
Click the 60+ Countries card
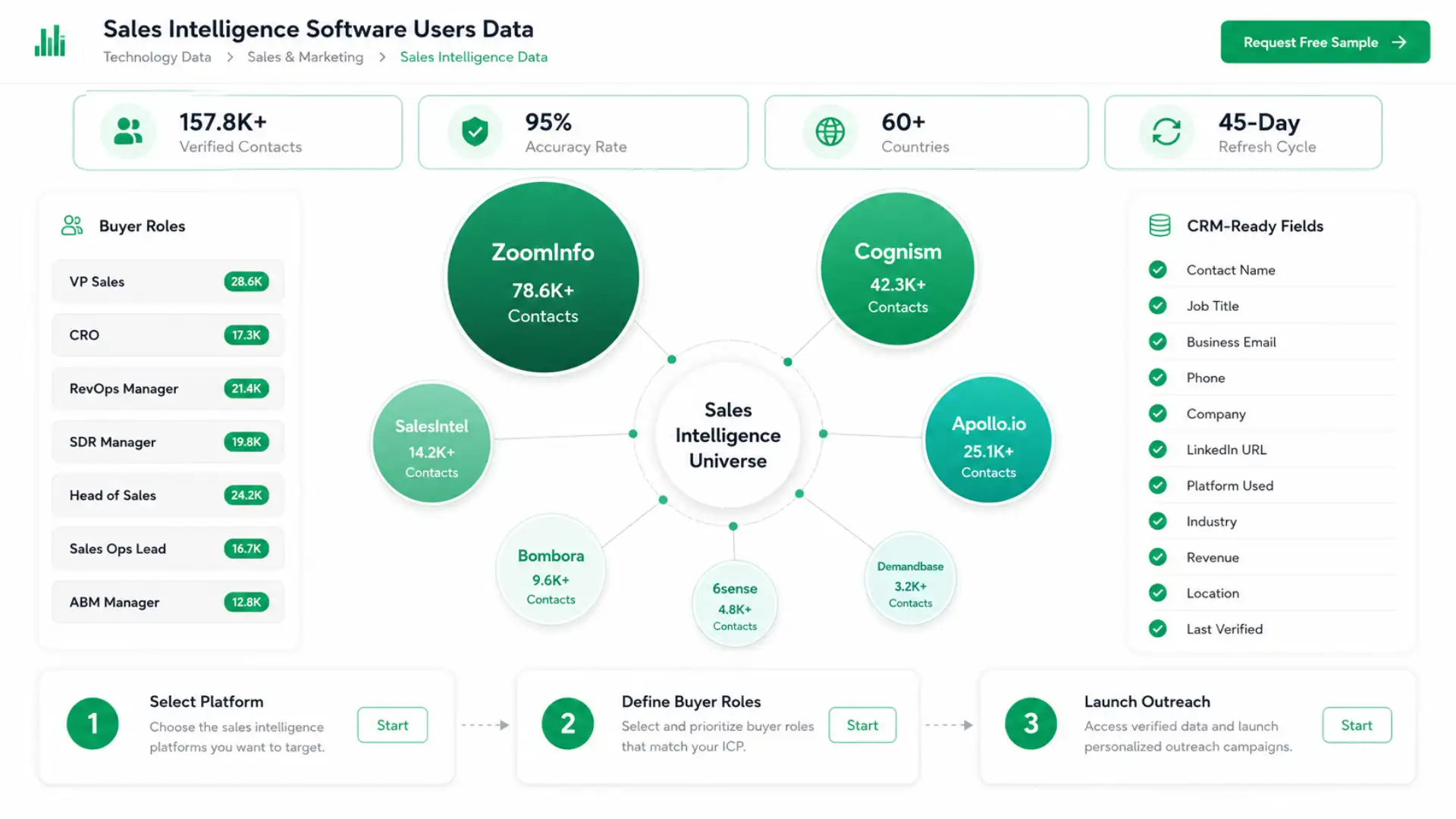[x=927, y=132]
